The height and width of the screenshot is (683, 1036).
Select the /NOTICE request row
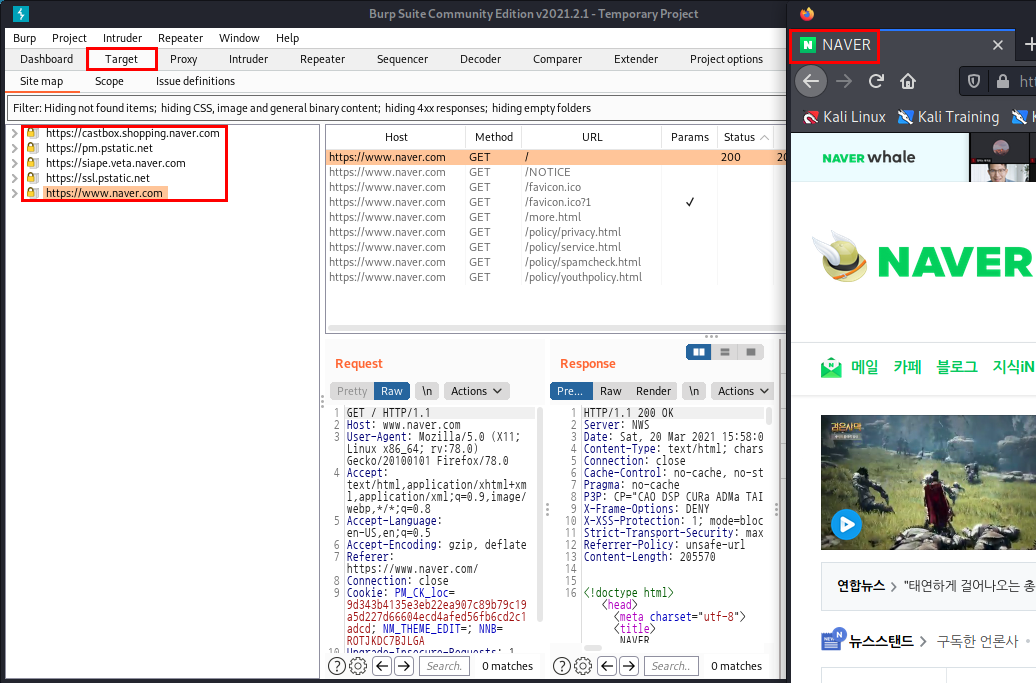(x=555, y=172)
